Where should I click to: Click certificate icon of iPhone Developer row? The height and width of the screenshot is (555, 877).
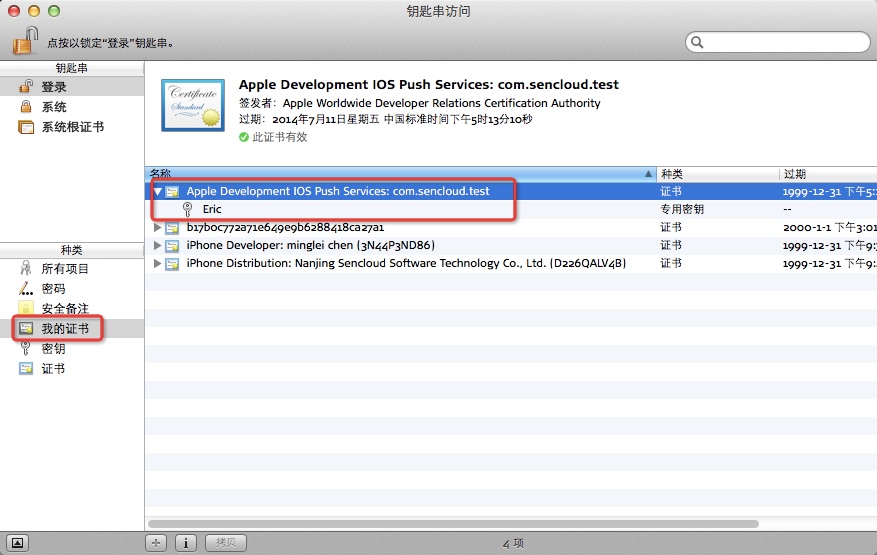point(172,246)
